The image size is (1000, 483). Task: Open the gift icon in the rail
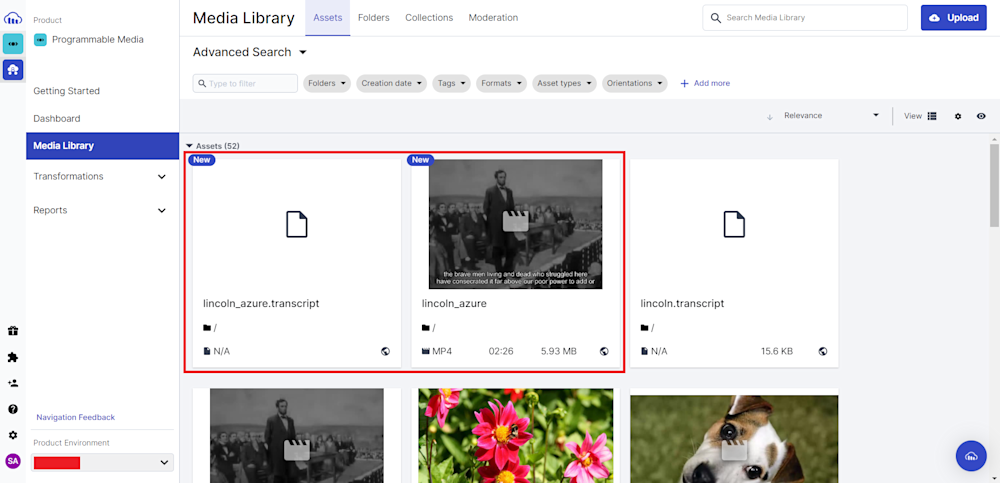(13, 331)
